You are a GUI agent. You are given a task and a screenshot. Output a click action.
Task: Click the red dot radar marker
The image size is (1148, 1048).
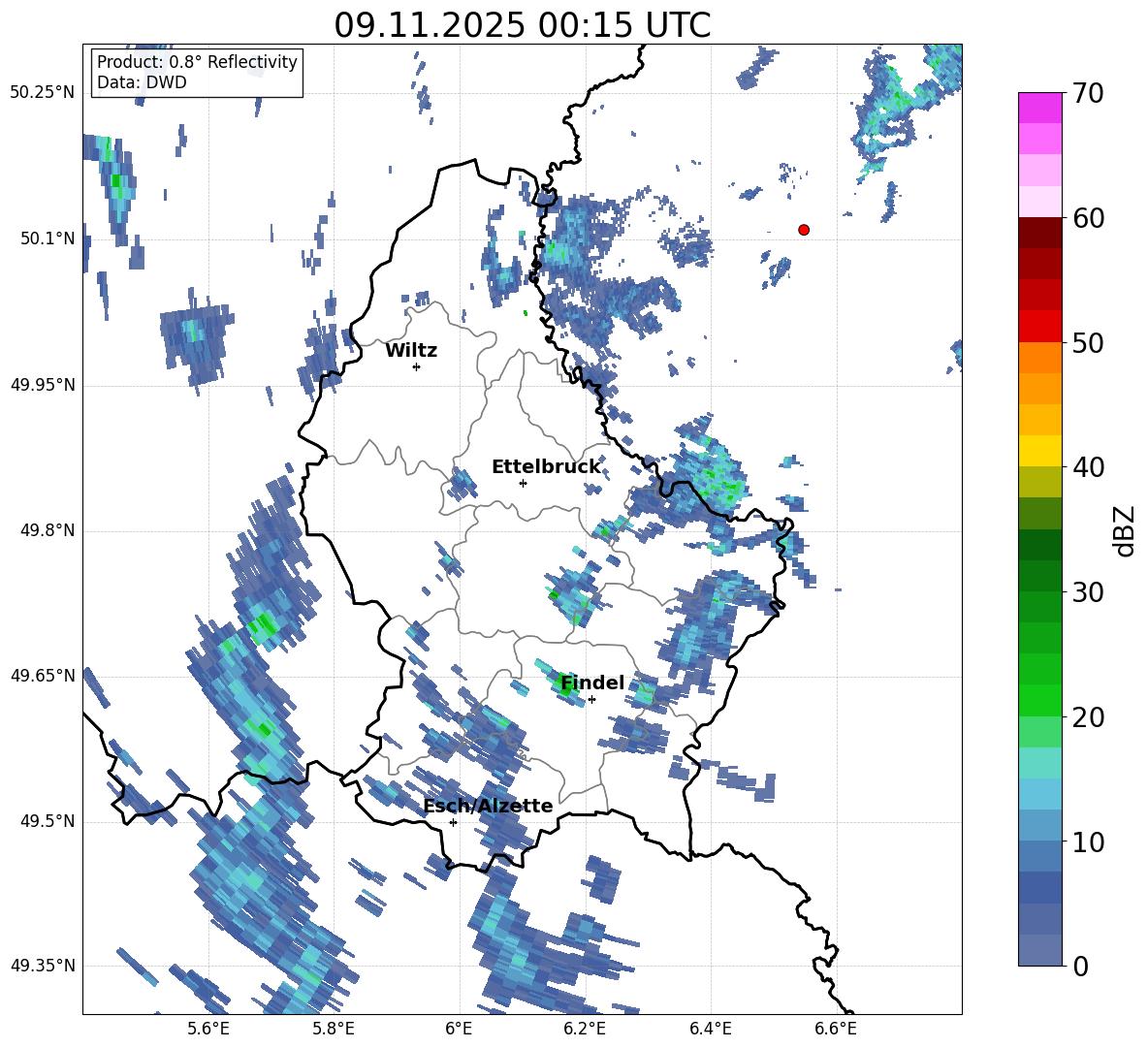click(804, 230)
